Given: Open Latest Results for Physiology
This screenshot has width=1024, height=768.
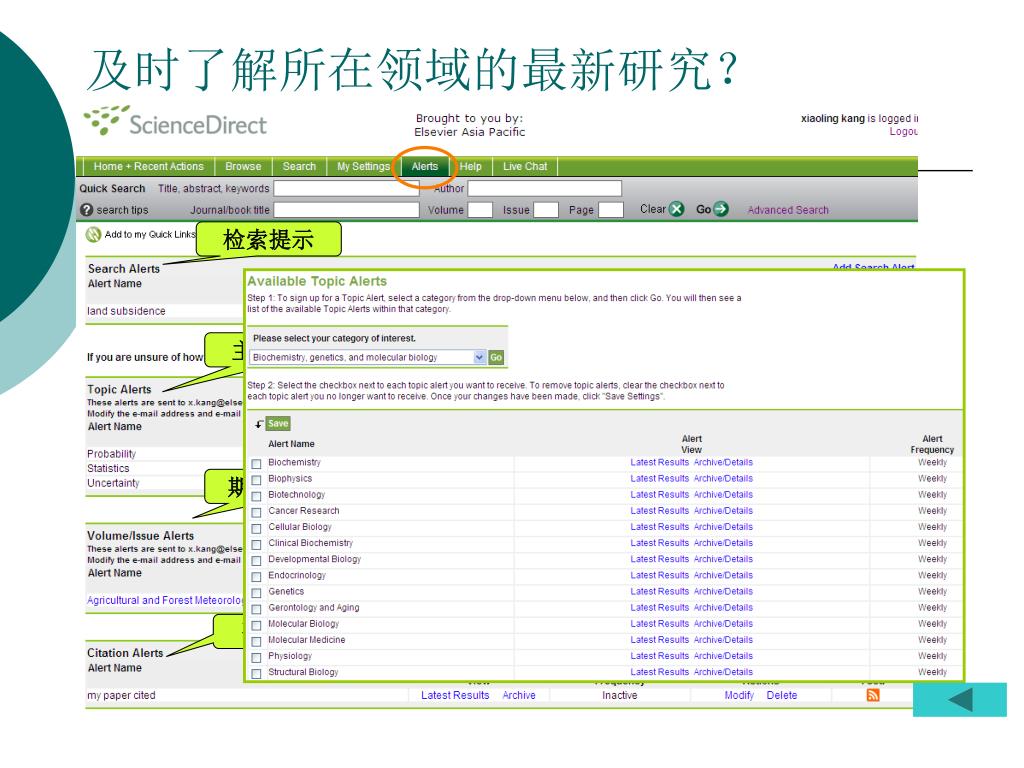Looking at the screenshot, I should (660, 656).
